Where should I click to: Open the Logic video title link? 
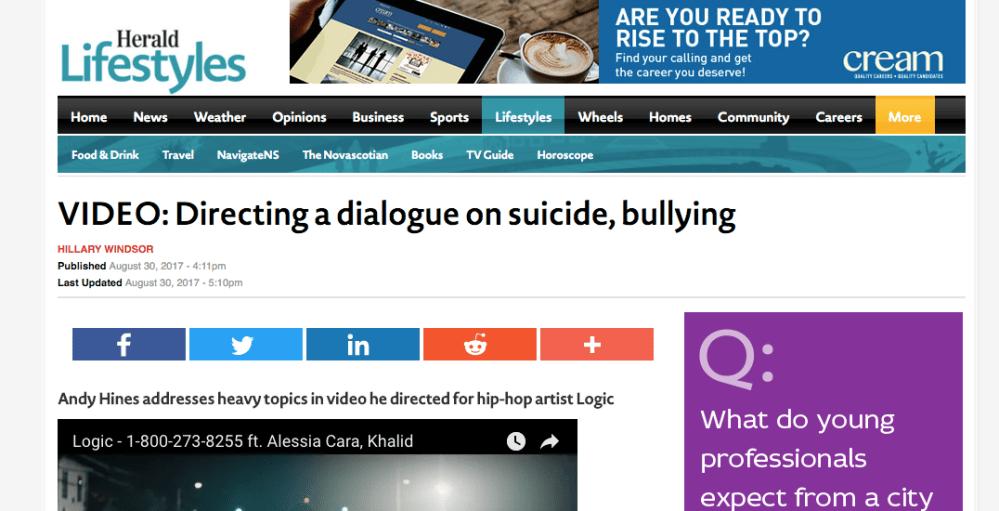[x=242, y=441]
